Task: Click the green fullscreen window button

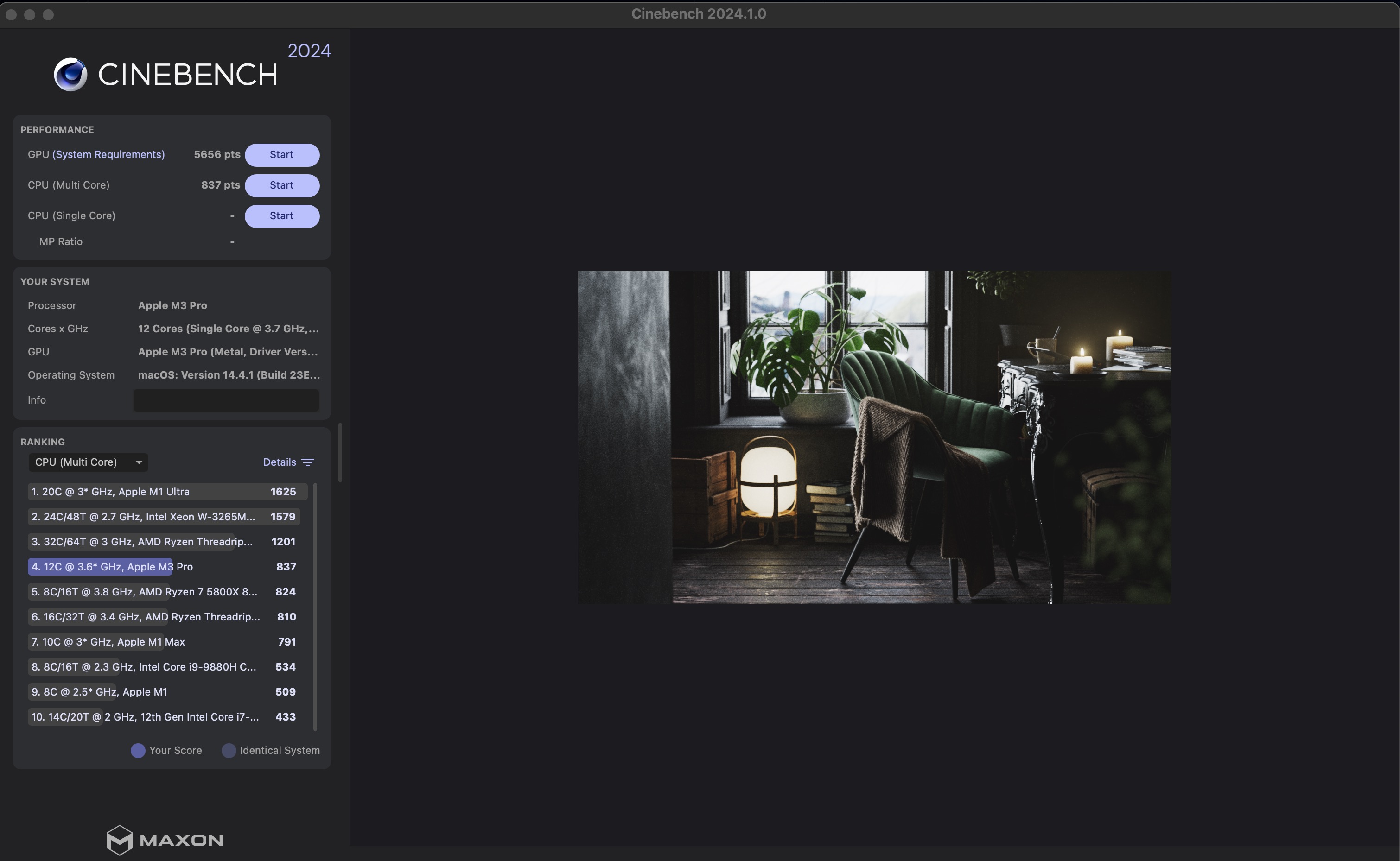Action: [x=48, y=14]
